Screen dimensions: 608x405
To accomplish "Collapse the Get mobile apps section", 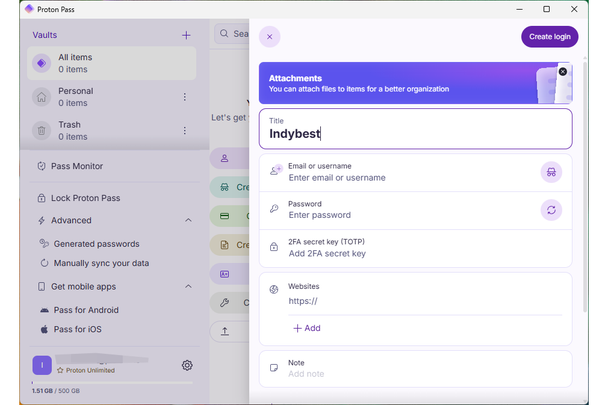I will pos(188,287).
